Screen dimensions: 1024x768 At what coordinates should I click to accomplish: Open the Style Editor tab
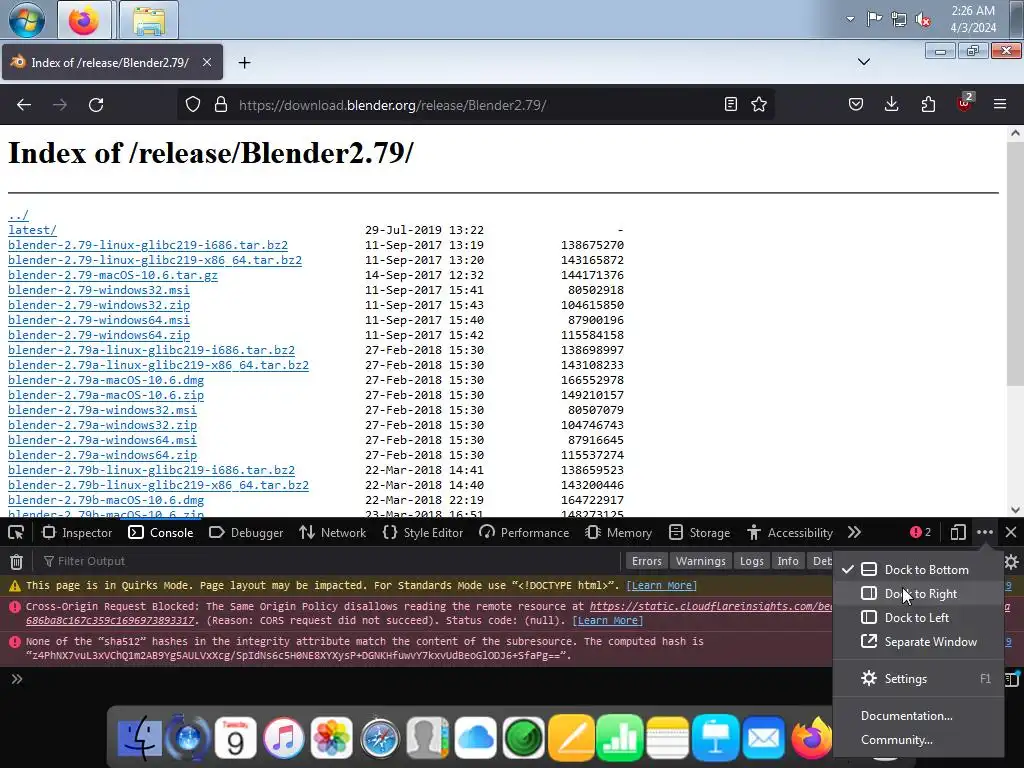(x=423, y=533)
